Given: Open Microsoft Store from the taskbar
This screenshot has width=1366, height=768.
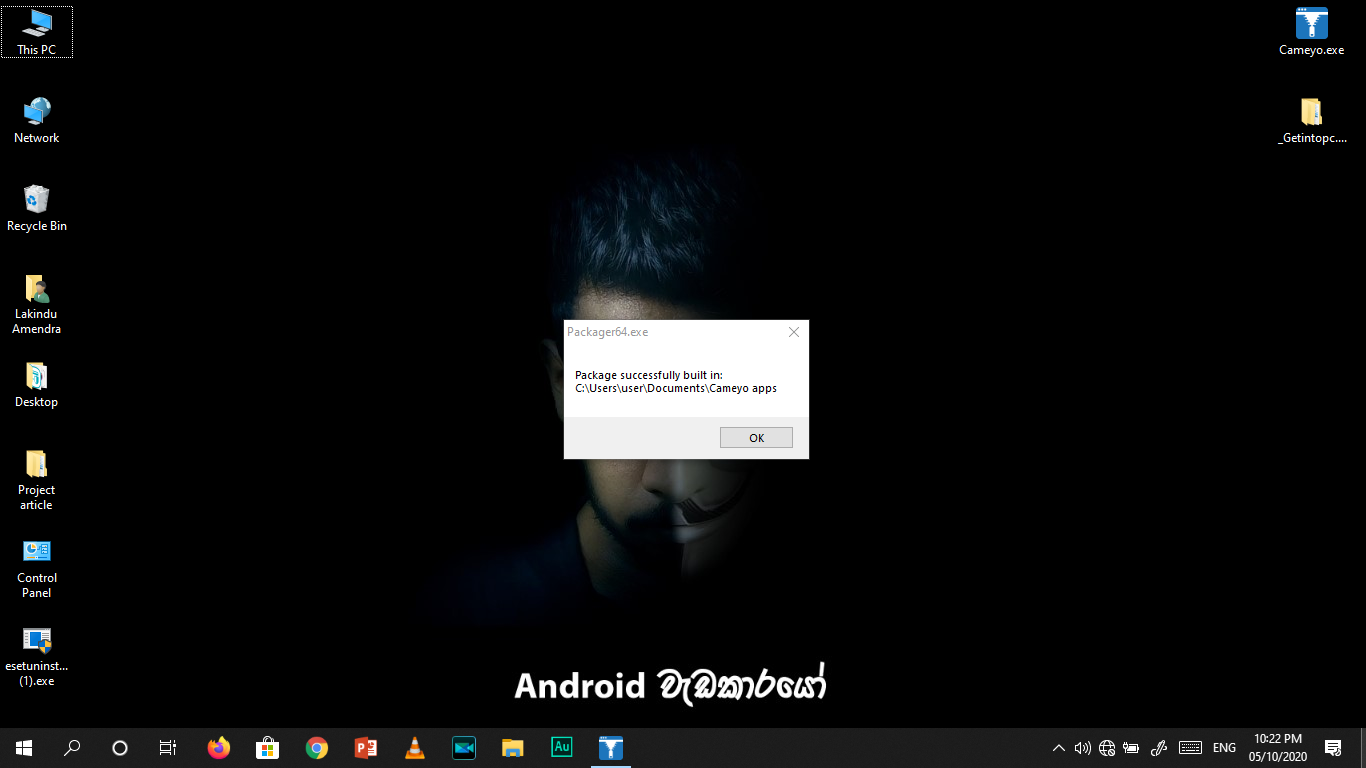Looking at the screenshot, I should click(x=267, y=748).
